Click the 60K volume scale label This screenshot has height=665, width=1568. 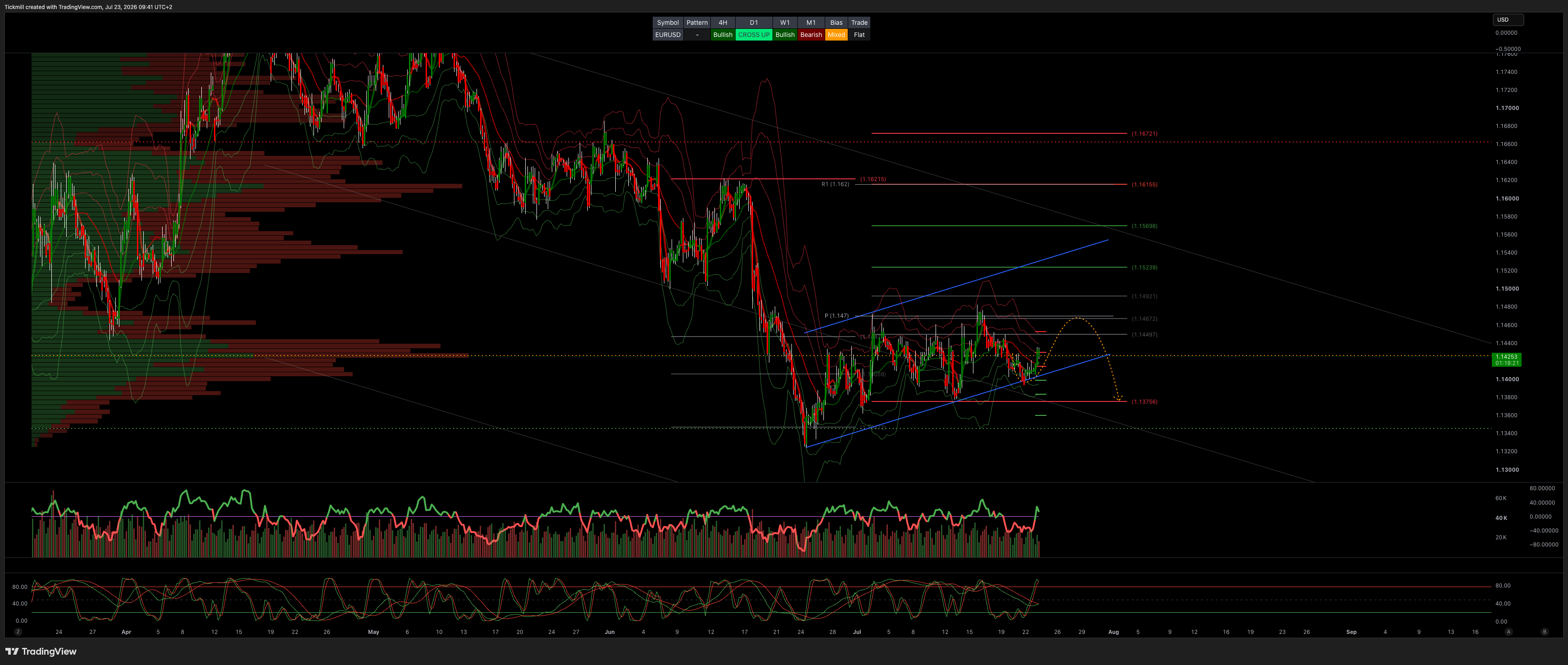(x=1501, y=498)
